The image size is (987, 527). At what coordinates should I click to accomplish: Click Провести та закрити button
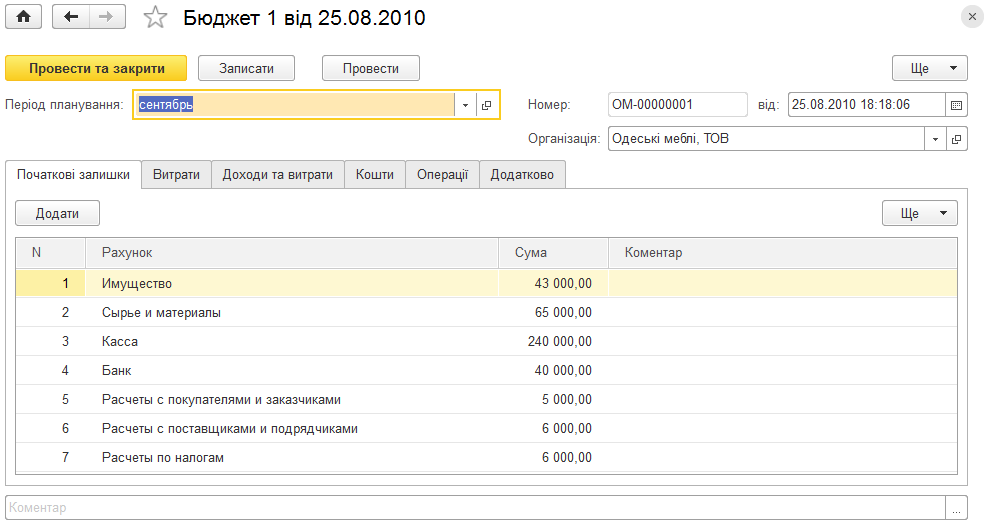coord(96,68)
